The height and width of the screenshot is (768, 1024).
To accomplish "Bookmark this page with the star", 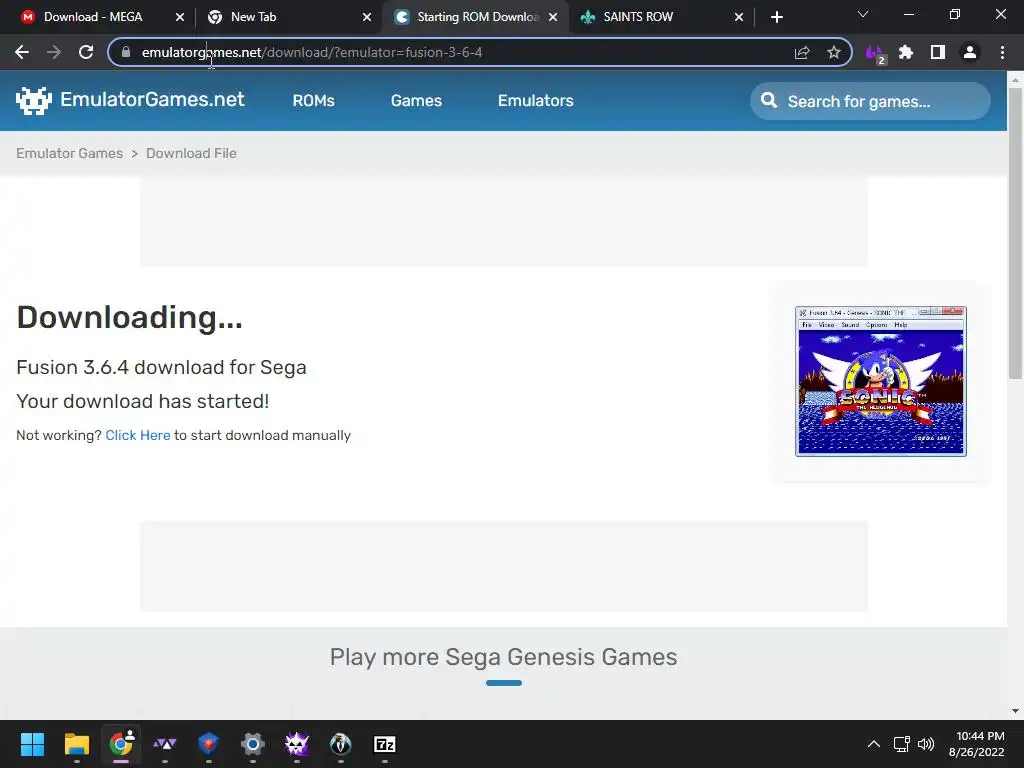I will (833, 52).
